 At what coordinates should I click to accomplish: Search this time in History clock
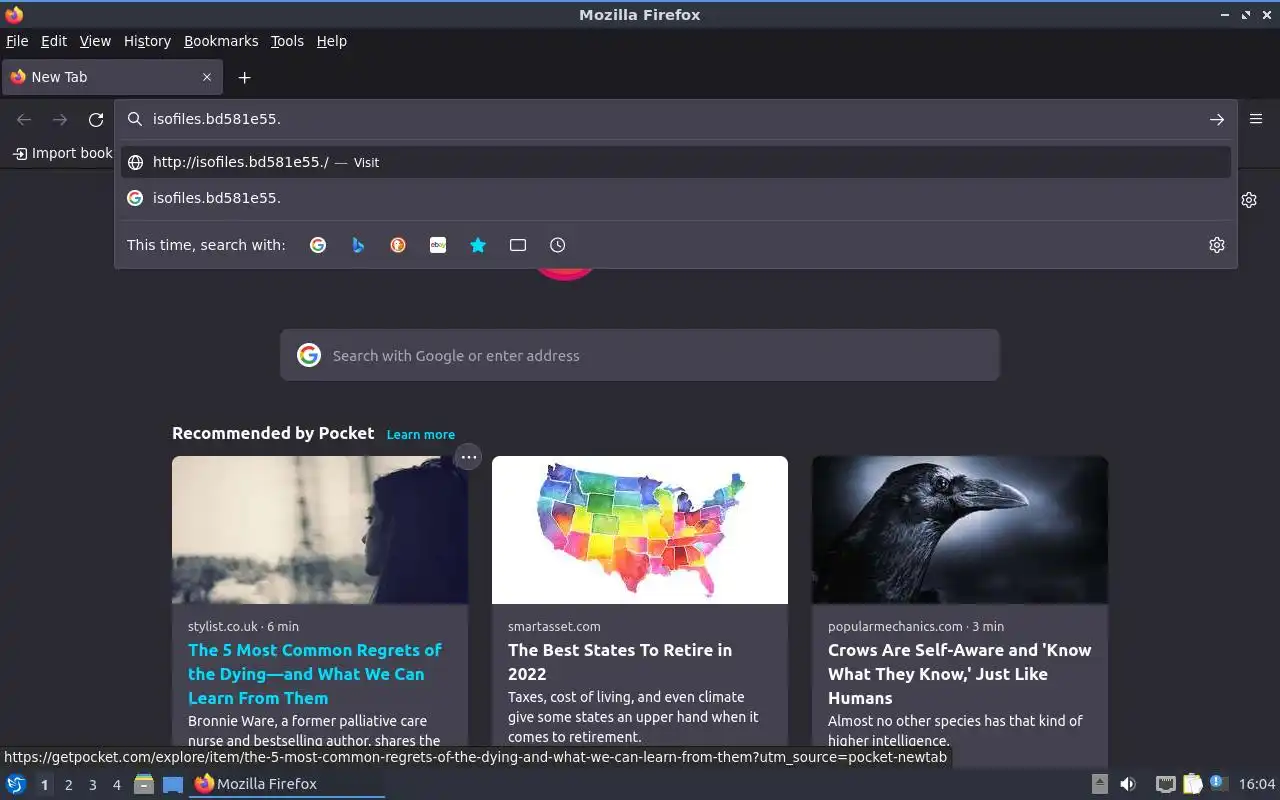558,245
